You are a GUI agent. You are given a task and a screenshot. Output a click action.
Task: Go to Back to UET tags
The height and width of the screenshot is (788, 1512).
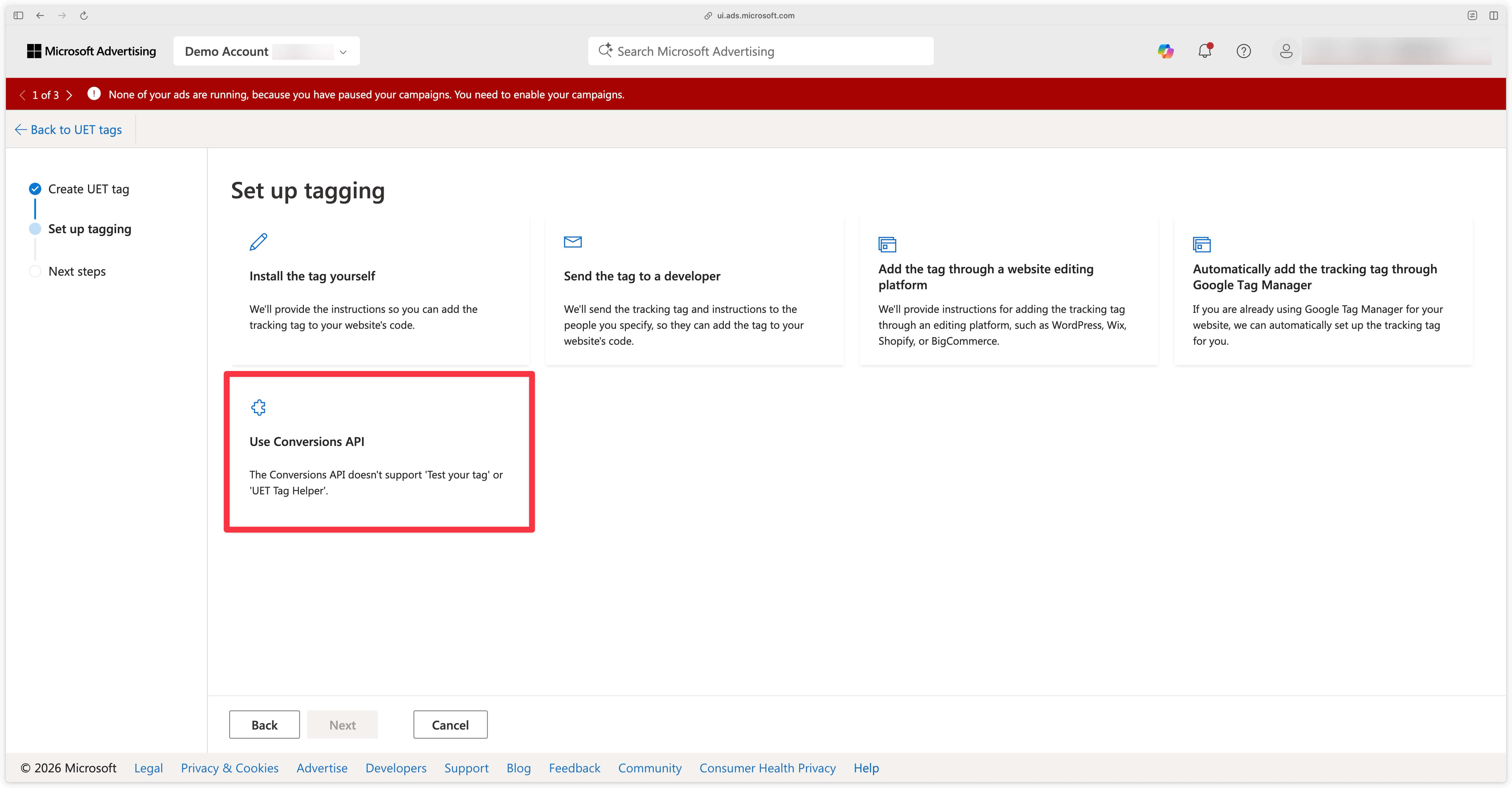(68, 129)
